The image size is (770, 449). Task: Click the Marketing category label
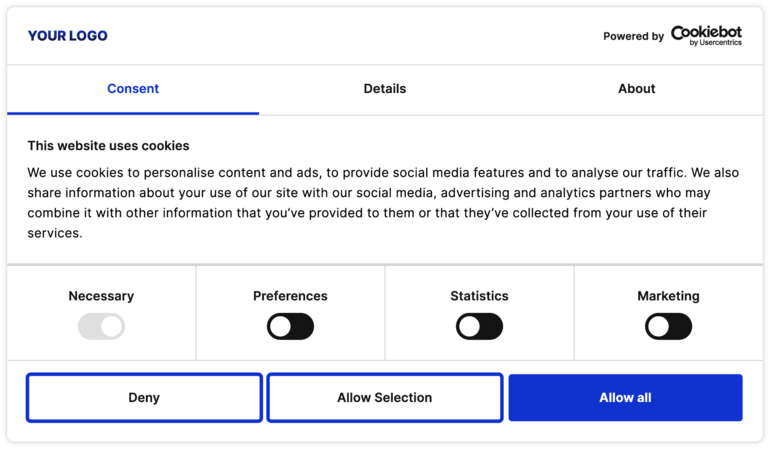click(x=668, y=296)
